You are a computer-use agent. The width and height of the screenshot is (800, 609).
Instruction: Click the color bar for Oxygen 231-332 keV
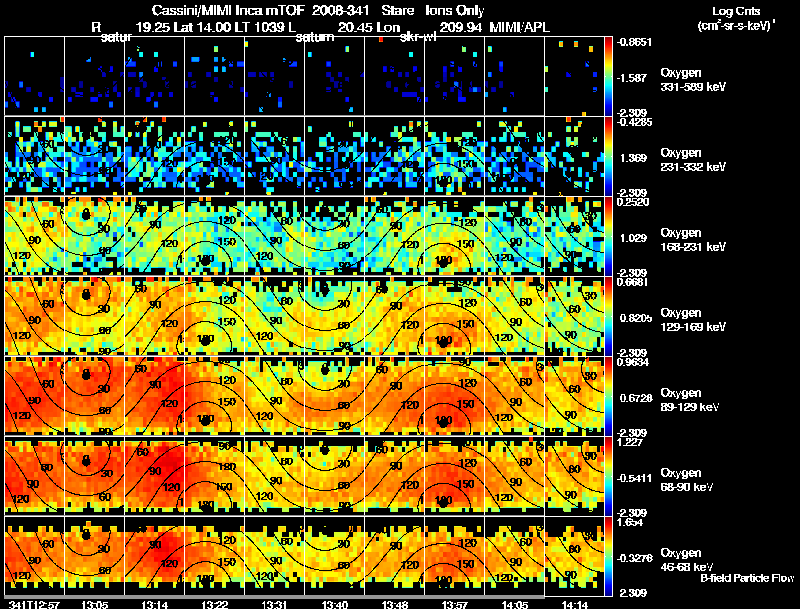pyautogui.click(x=608, y=157)
